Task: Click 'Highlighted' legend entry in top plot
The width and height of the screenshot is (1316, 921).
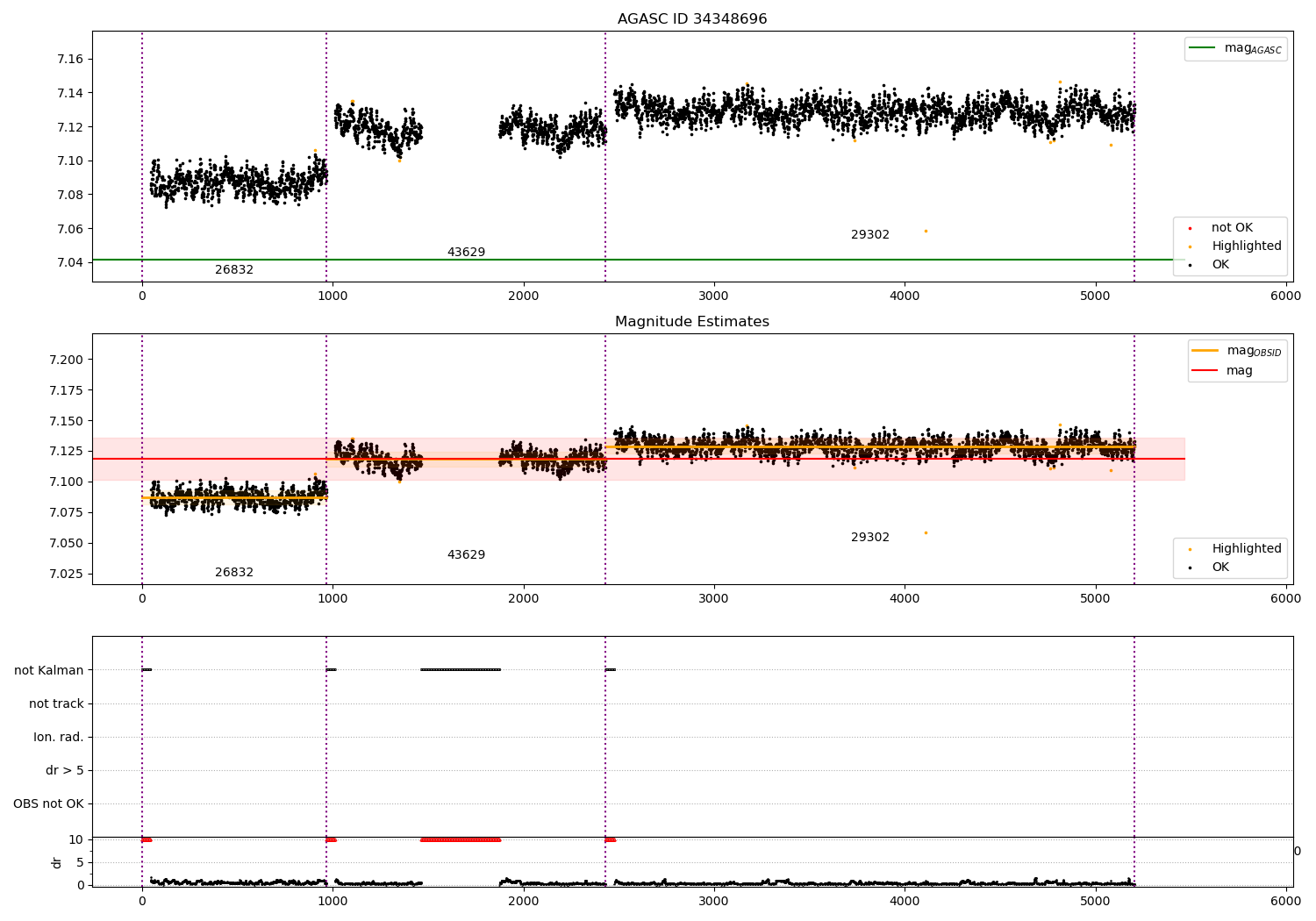Action: (x=1246, y=246)
